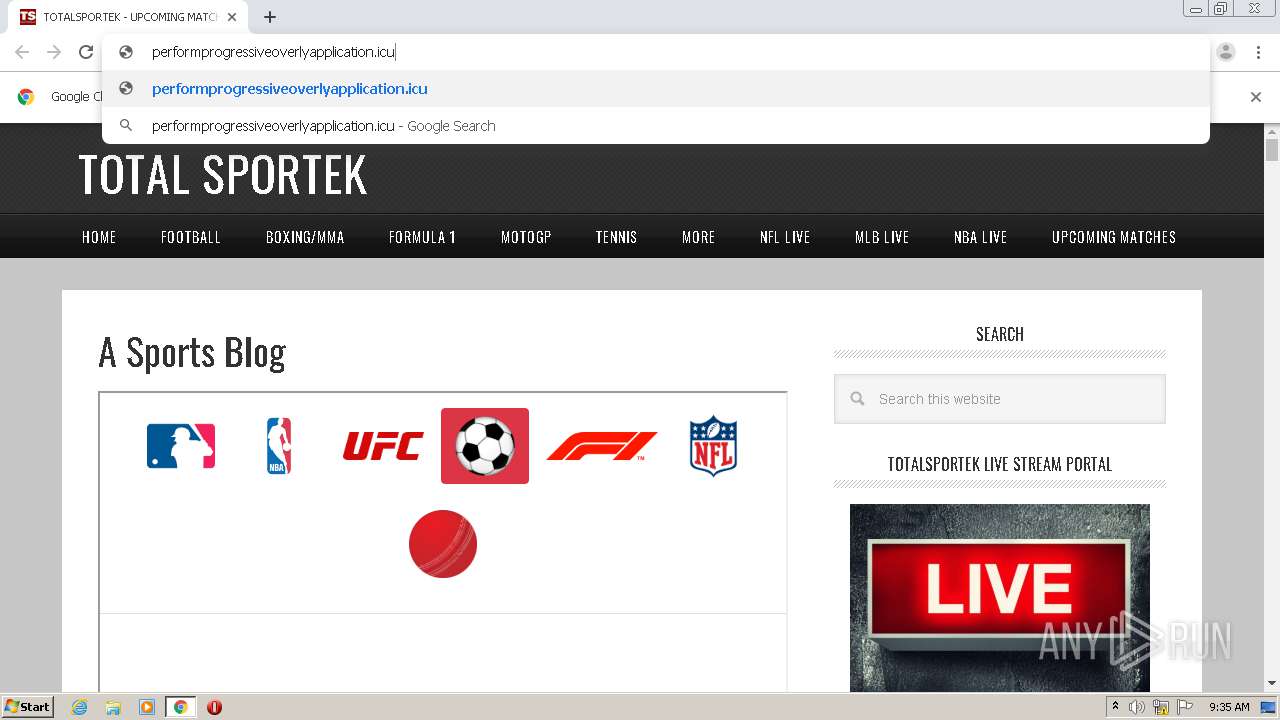The image size is (1280, 720).
Task: Click the taskbar clock showing 9:35 AM
Action: coord(1229,707)
